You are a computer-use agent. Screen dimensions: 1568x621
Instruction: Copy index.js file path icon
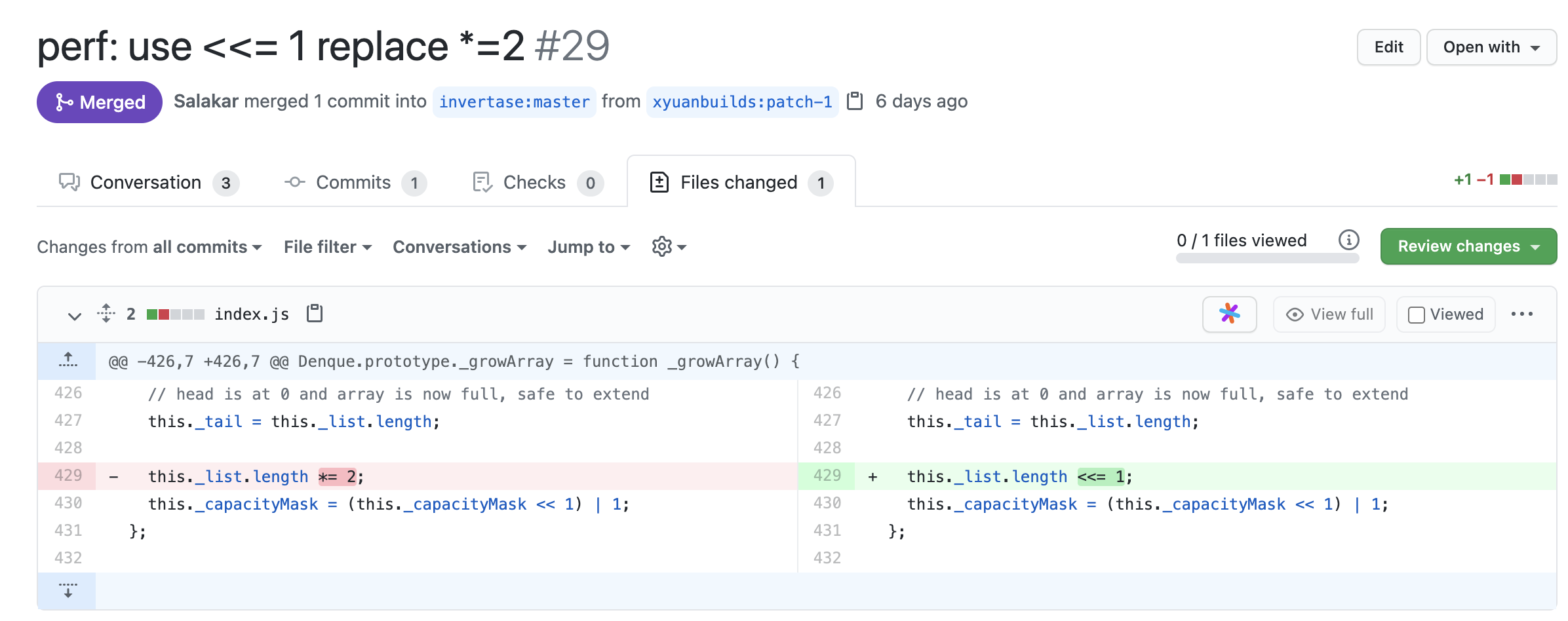[x=315, y=314]
